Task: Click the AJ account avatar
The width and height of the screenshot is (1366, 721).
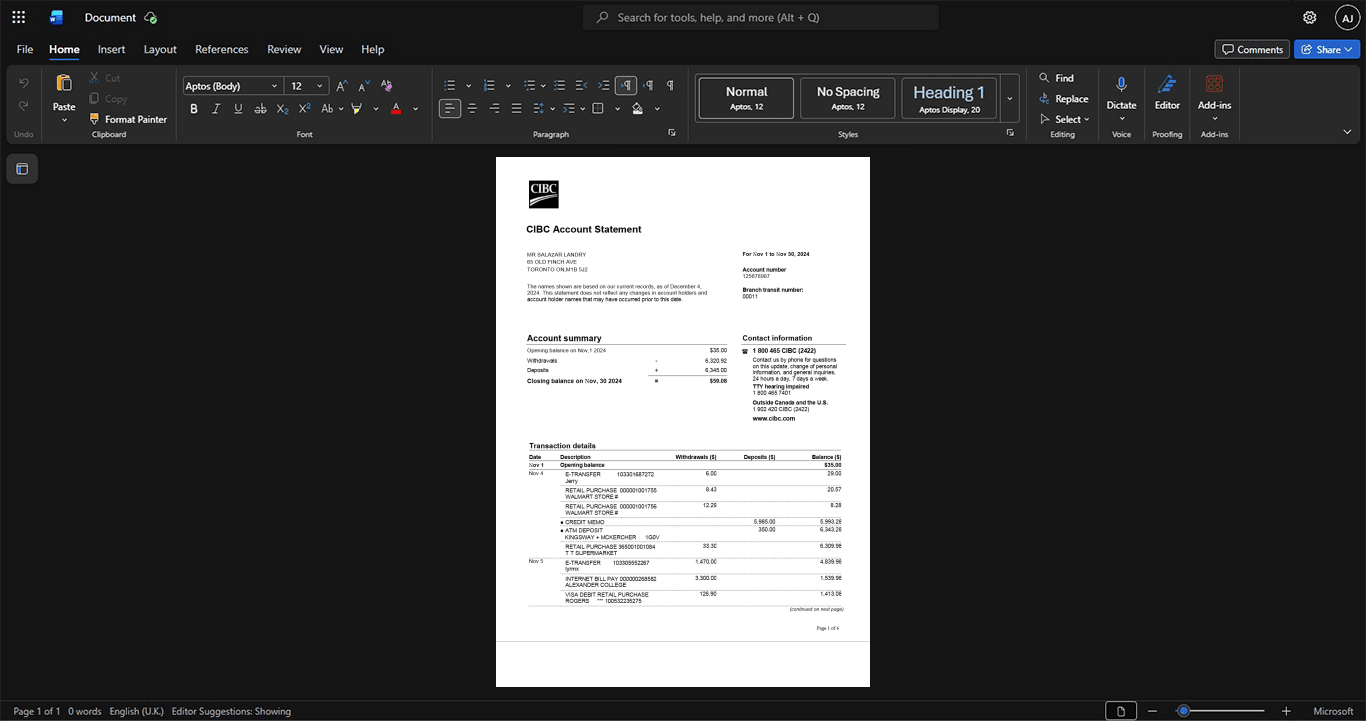Action: [x=1347, y=17]
